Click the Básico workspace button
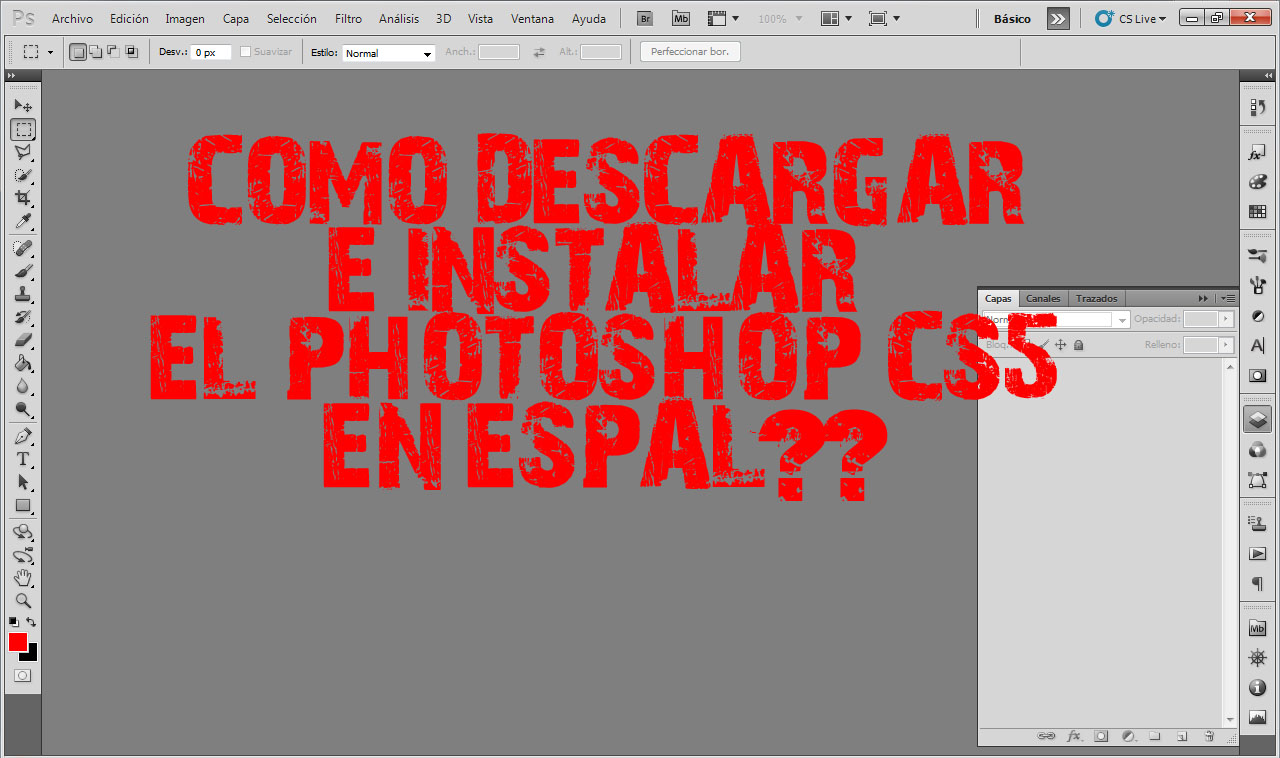Viewport: 1280px width, 758px height. 1013,19
